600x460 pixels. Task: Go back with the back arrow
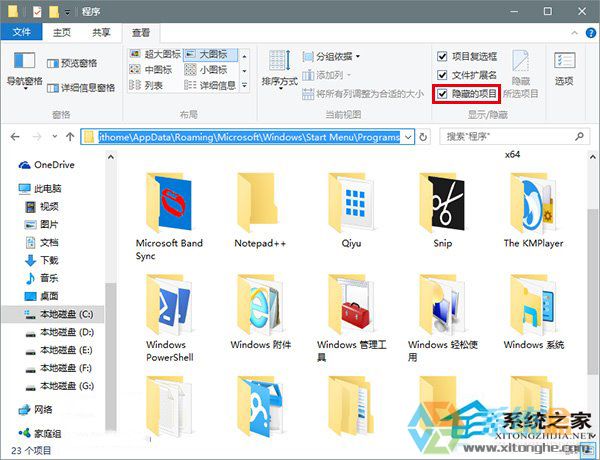[x=15, y=137]
